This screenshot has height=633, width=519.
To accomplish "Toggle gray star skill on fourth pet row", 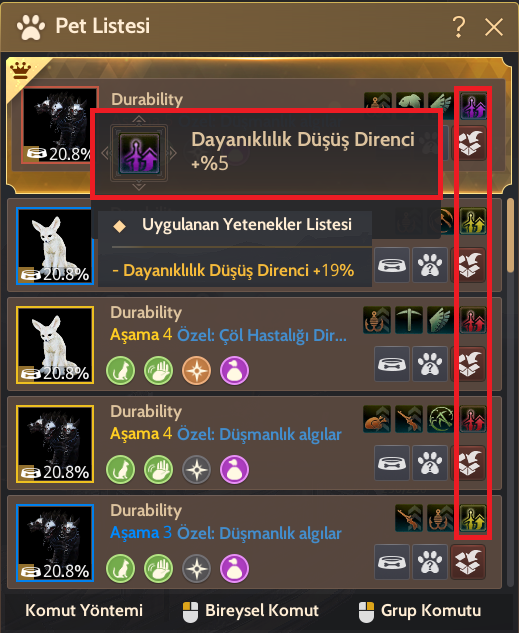I will point(197,470).
